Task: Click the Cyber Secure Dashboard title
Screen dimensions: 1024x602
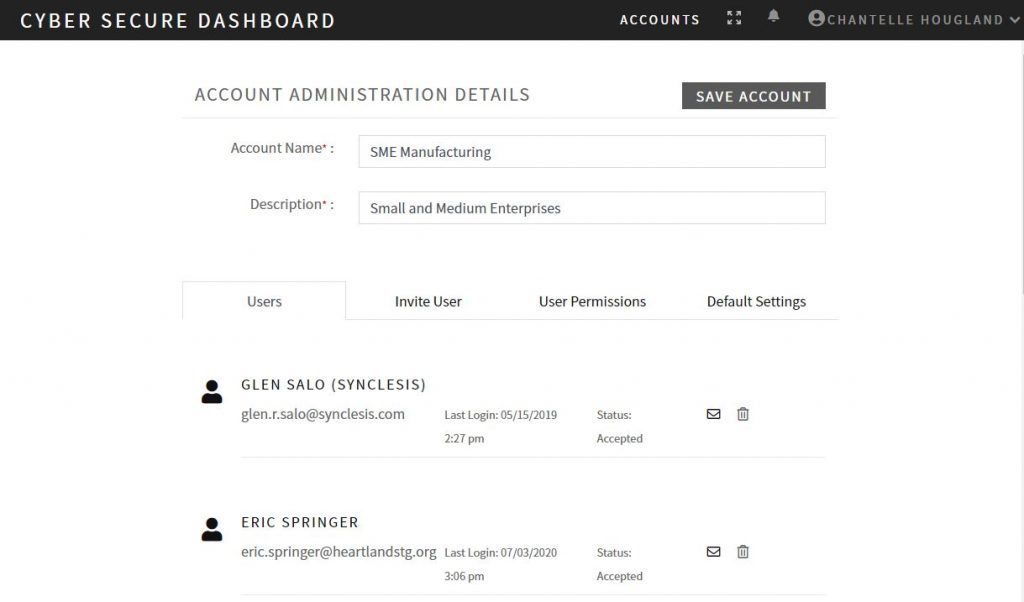Action: click(178, 21)
